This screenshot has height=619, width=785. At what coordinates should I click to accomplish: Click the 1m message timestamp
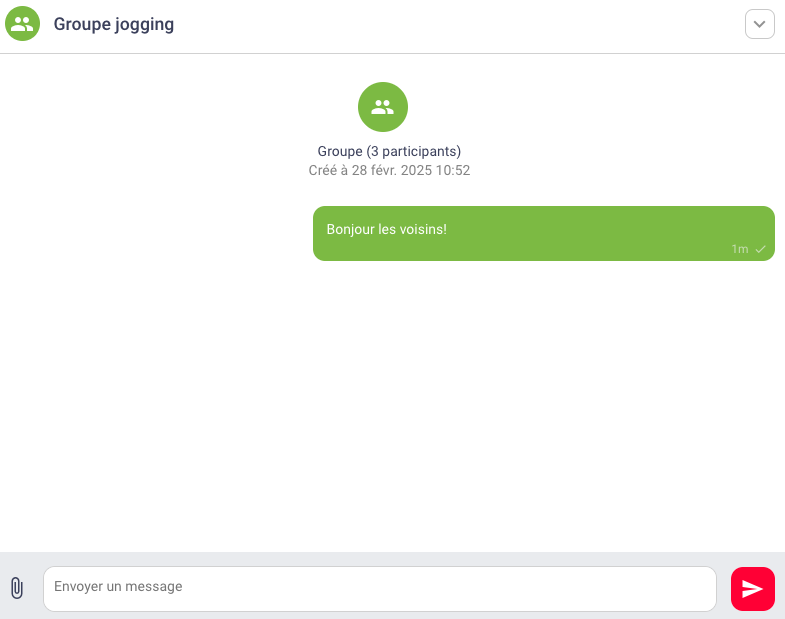[739, 249]
